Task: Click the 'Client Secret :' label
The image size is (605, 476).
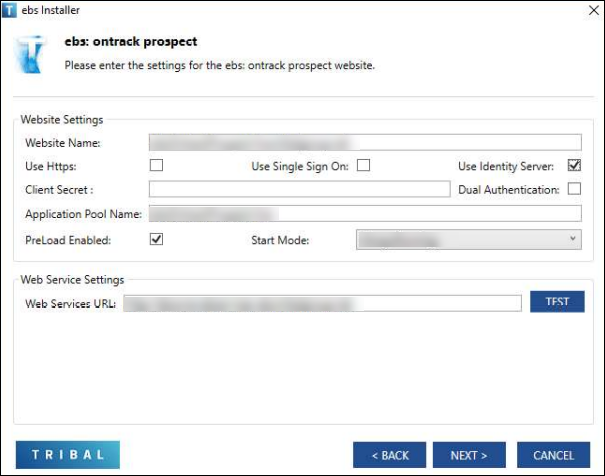Action: tap(59, 190)
